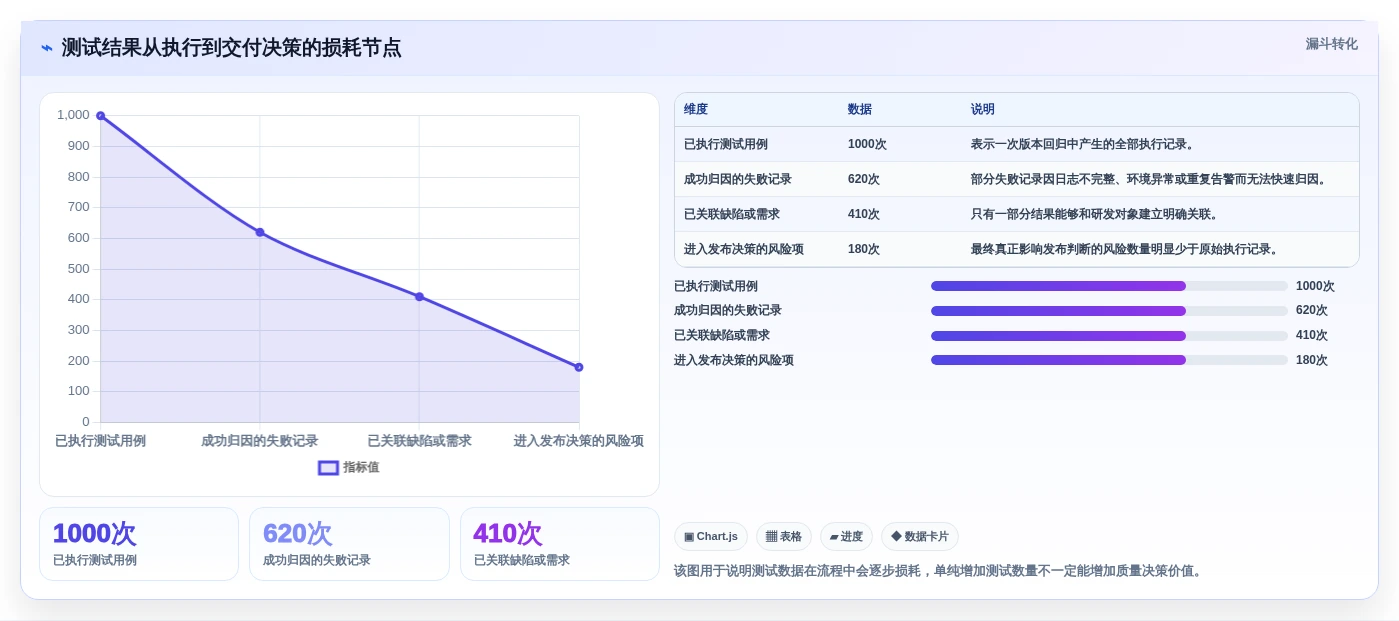Viewport: 1399px width, 621px height.
Task: Click table cell 已关联缺陷或需求
Action: coord(732,214)
